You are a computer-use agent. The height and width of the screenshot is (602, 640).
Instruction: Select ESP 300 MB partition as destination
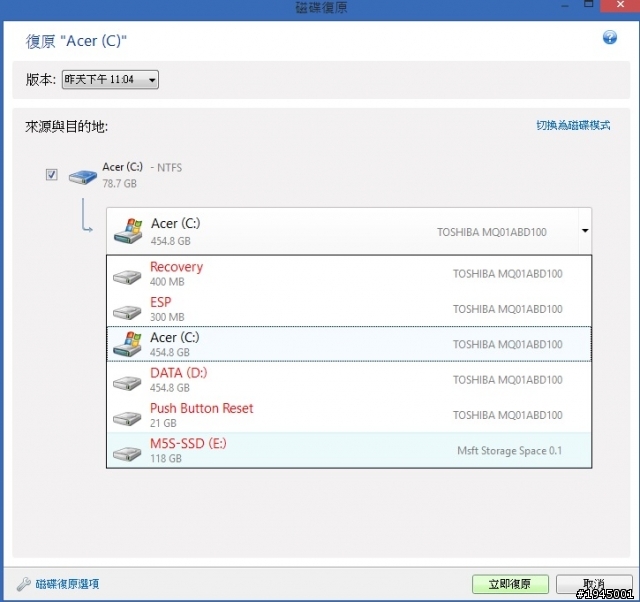click(x=349, y=309)
